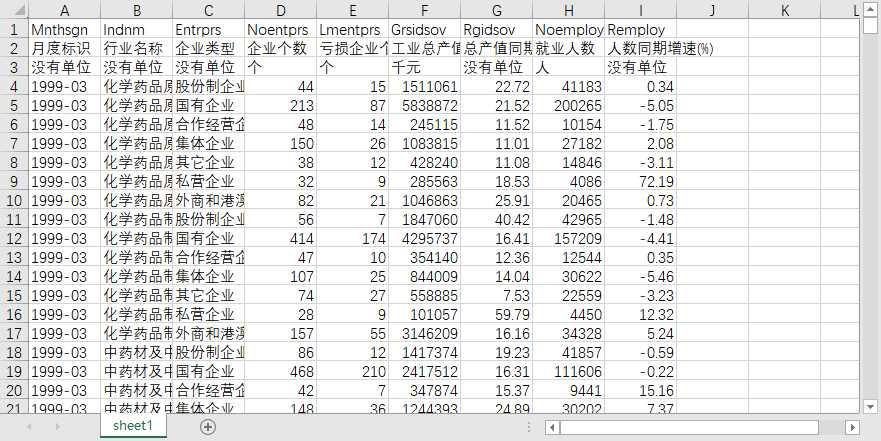Click the cell with value 111606
The image size is (881, 441).
[569, 371]
